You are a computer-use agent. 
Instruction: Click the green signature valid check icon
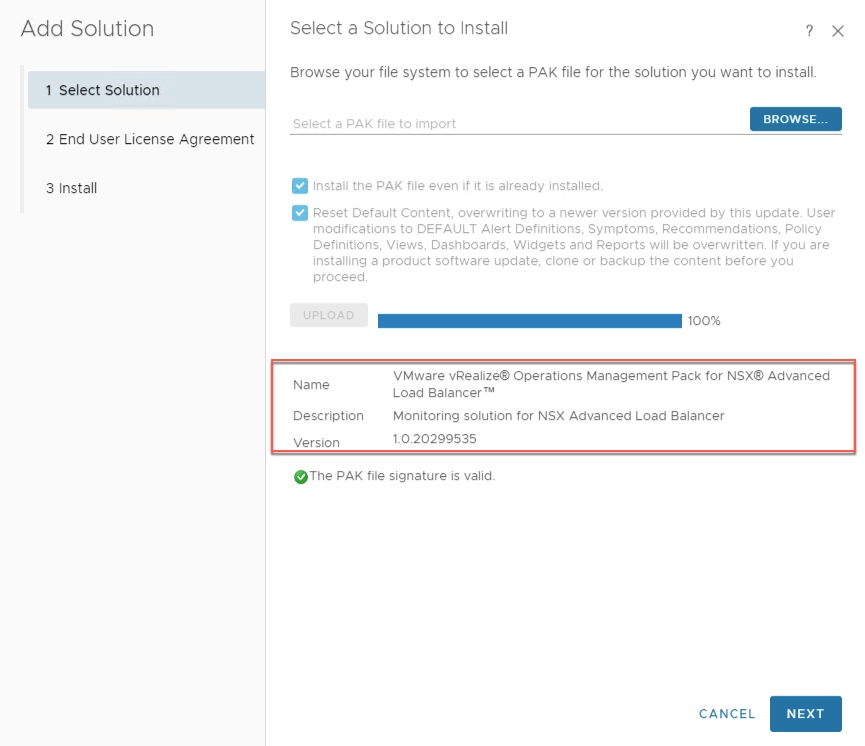[x=300, y=477]
